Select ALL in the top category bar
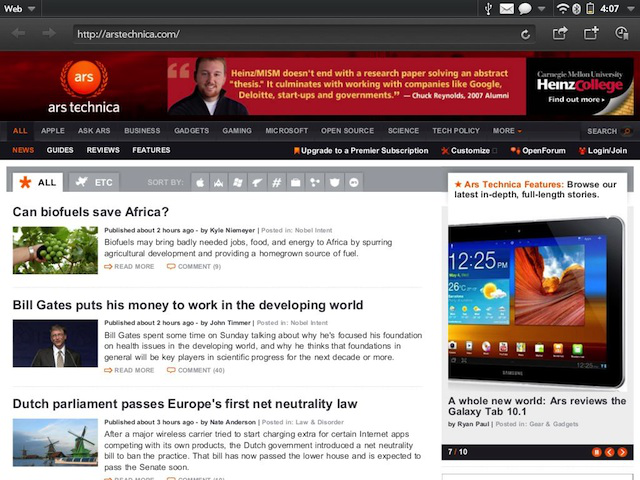Viewport: 640px width, 480px height. coord(20,131)
